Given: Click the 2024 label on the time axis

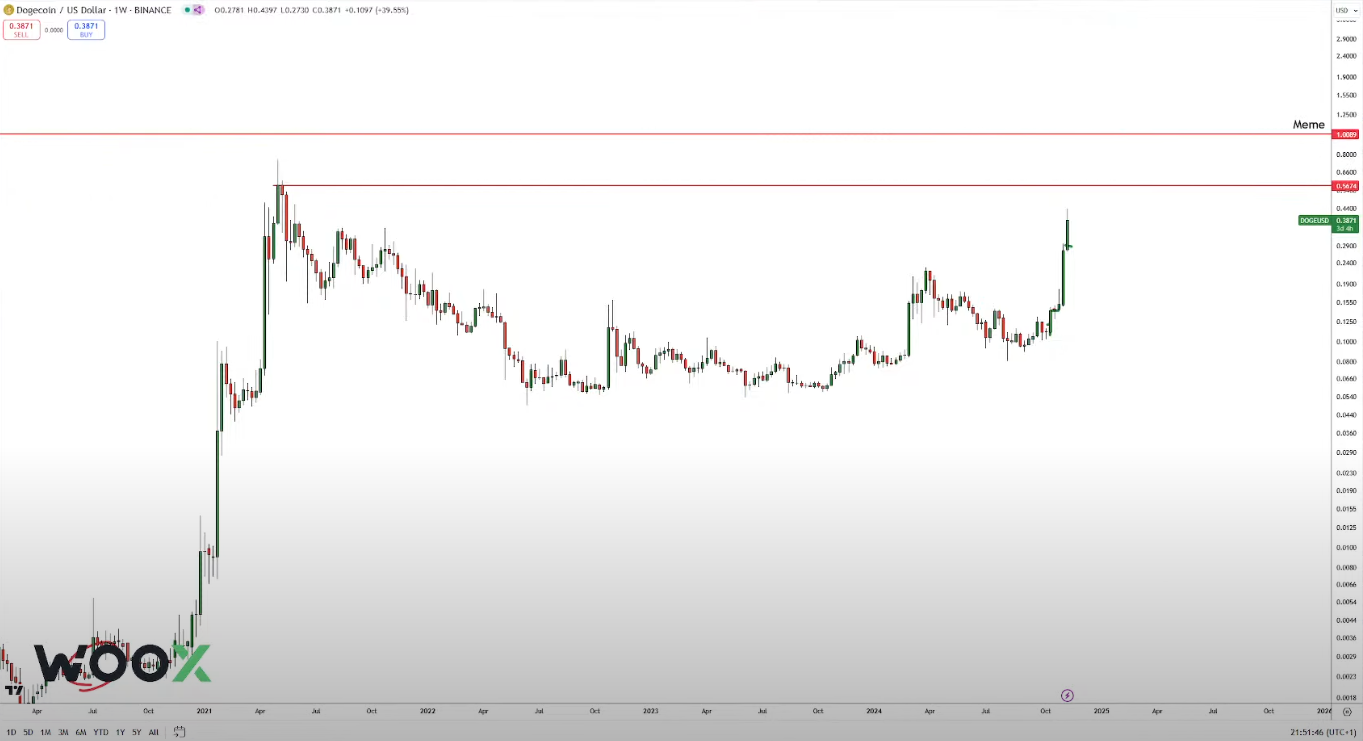Looking at the screenshot, I should click(x=874, y=711).
